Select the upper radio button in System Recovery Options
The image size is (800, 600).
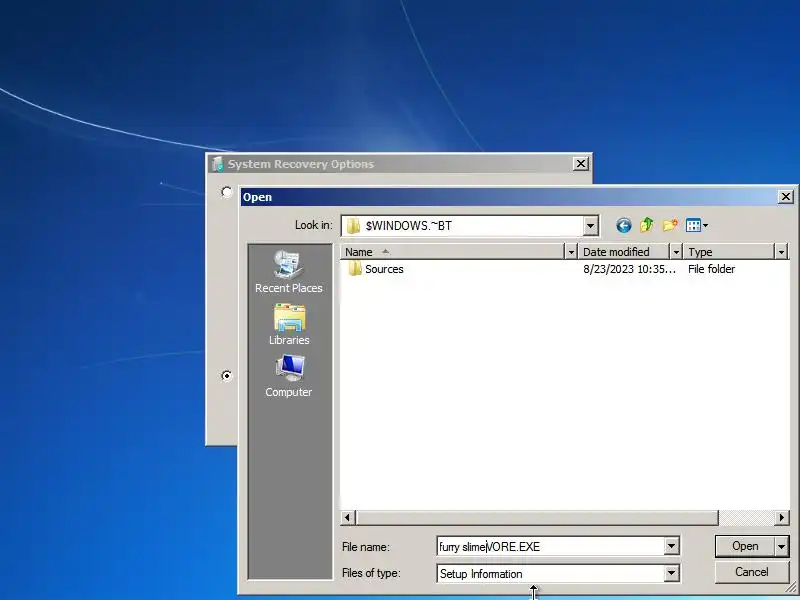click(x=227, y=192)
